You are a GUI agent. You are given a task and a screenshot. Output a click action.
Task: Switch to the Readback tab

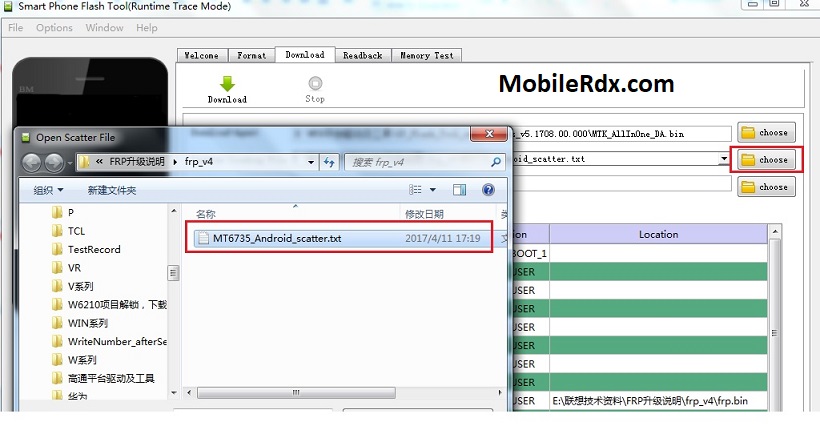pos(363,55)
